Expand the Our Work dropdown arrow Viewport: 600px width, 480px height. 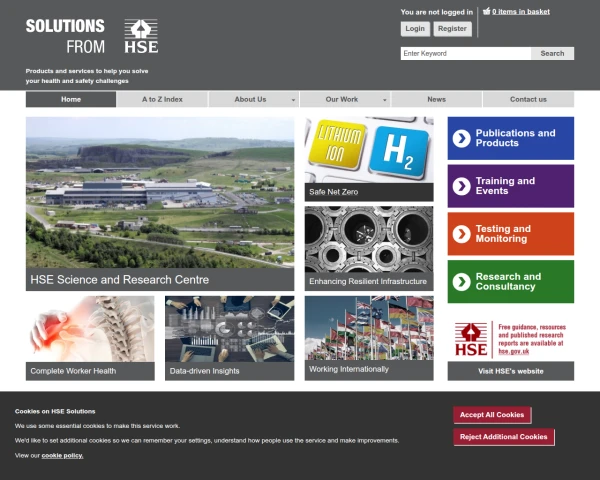pos(385,100)
